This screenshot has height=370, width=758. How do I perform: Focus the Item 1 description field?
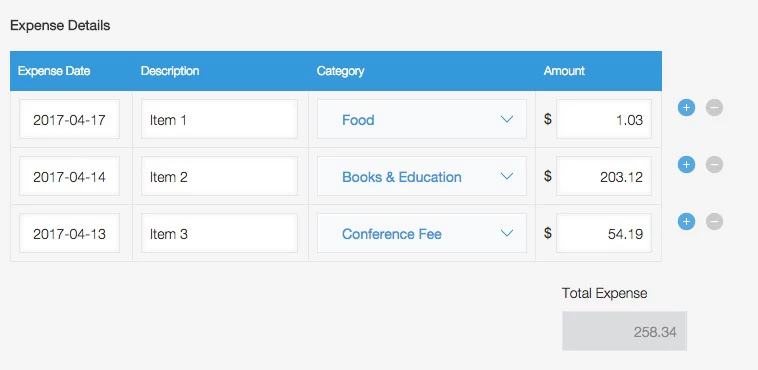[219, 119]
